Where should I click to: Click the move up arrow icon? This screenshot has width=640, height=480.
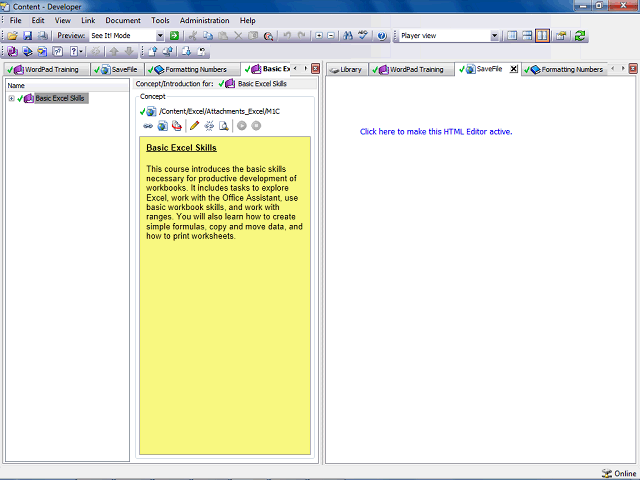point(114,51)
